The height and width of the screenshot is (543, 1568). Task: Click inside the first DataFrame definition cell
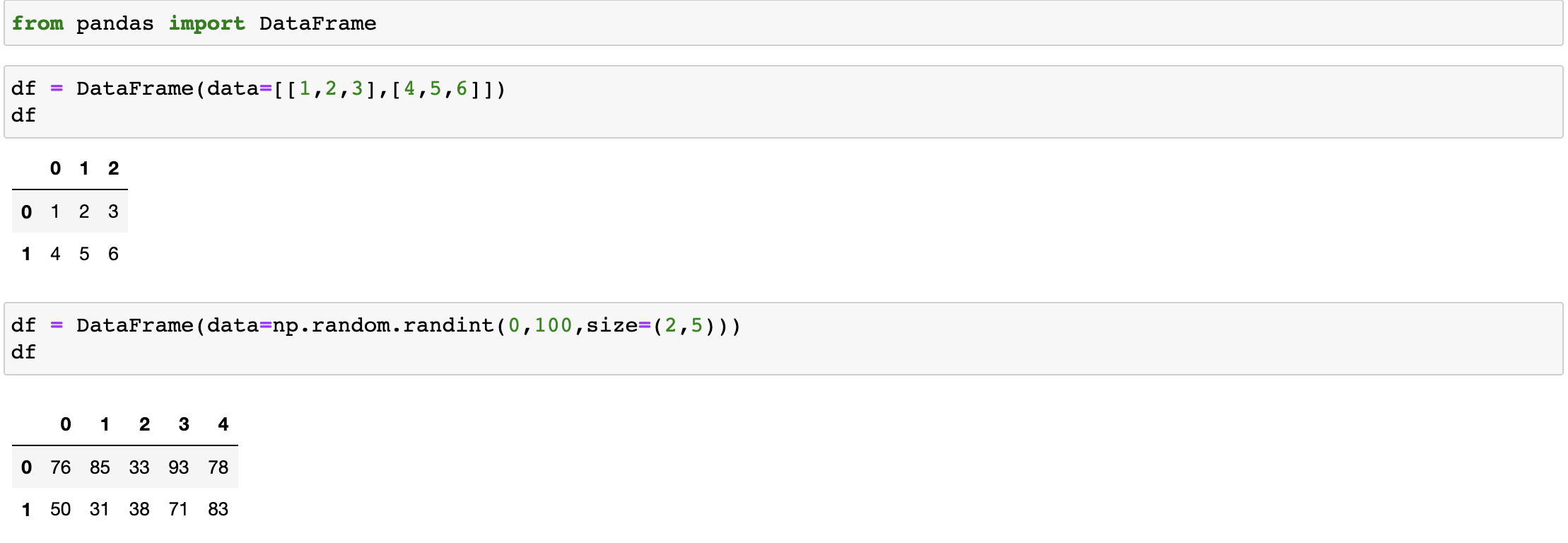(783, 102)
